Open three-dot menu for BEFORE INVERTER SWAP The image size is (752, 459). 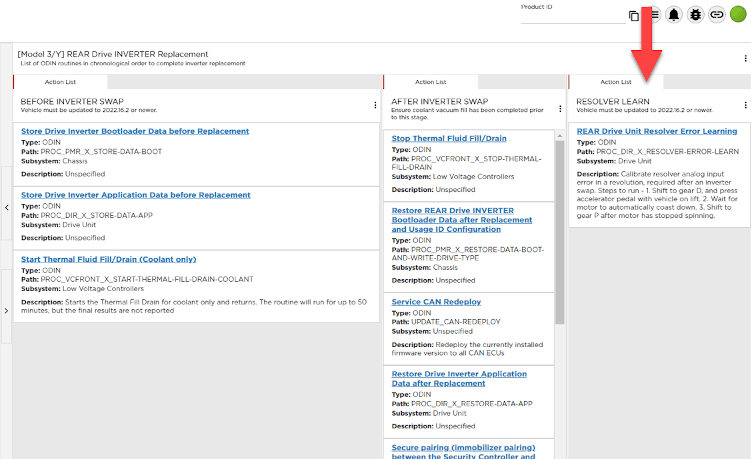click(375, 105)
